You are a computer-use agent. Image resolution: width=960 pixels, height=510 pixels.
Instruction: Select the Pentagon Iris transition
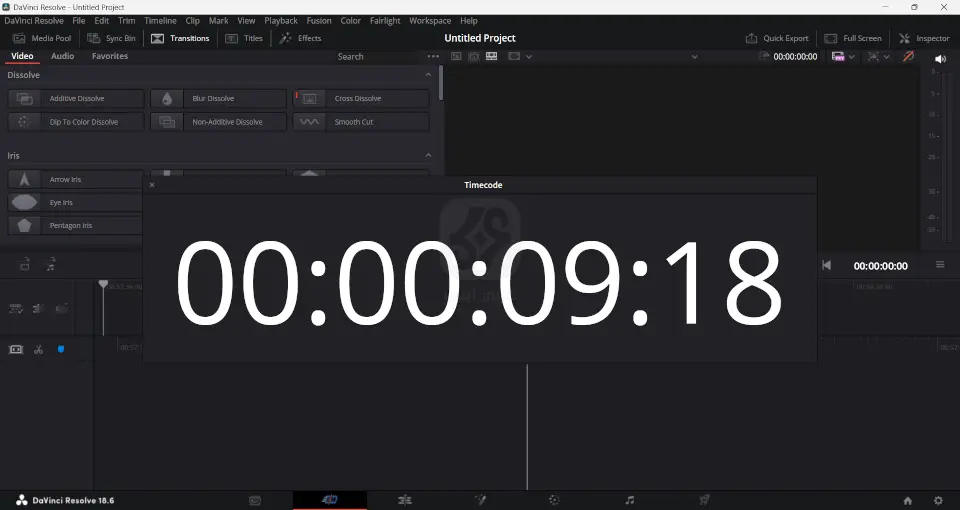76,225
